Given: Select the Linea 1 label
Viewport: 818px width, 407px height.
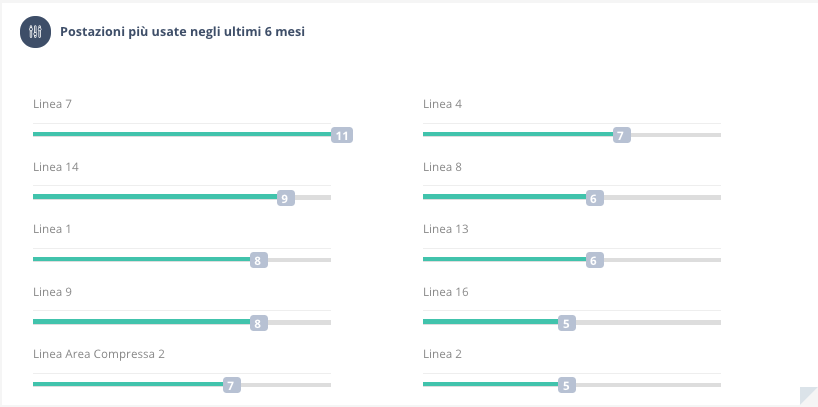Looking at the screenshot, I should [x=52, y=229].
